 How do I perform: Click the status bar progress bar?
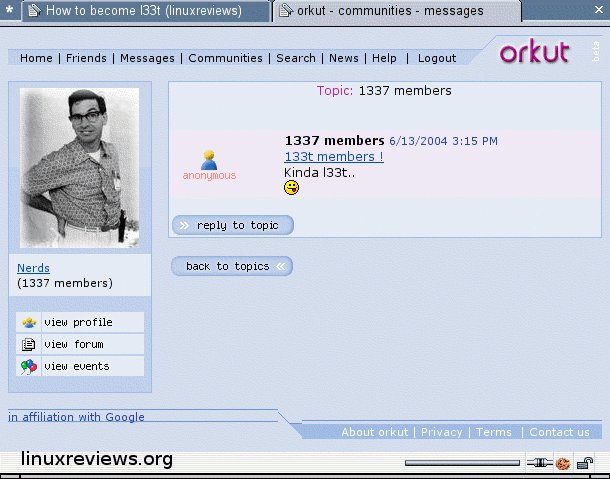(x=462, y=463)
